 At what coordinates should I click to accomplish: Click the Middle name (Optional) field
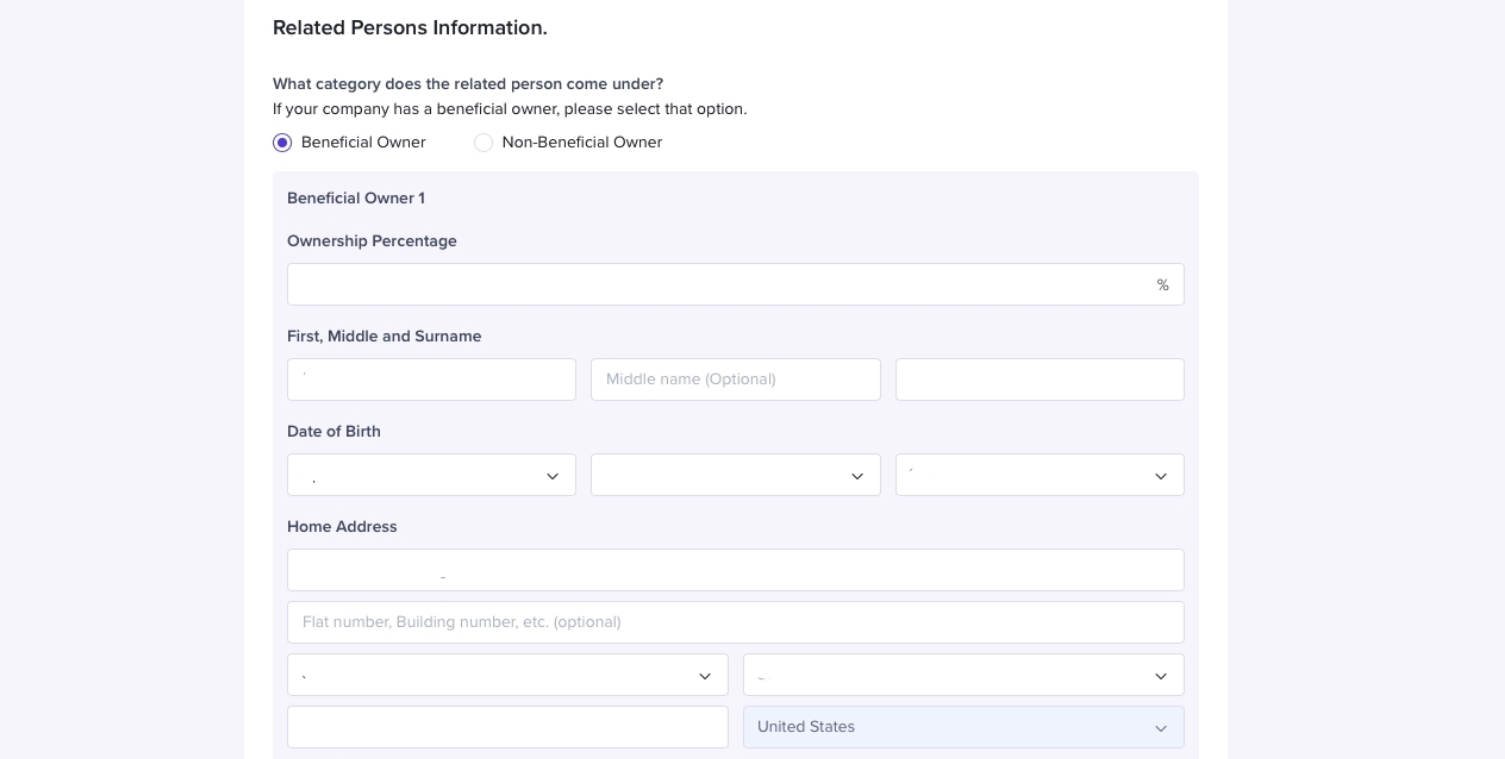735,380
